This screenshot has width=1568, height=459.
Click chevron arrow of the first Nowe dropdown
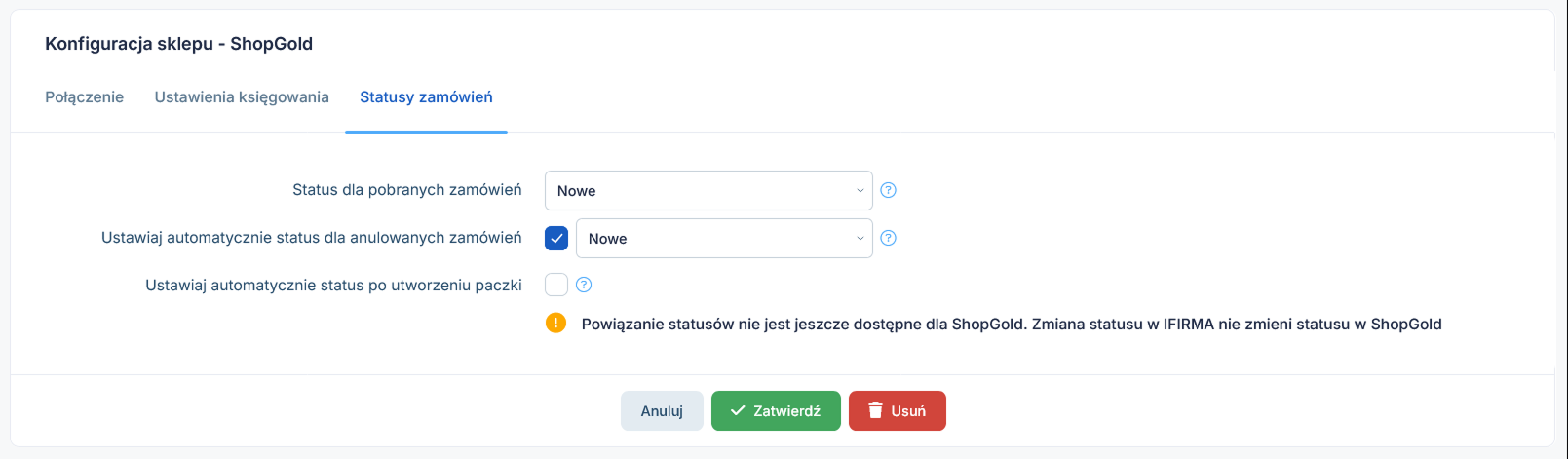860,191
